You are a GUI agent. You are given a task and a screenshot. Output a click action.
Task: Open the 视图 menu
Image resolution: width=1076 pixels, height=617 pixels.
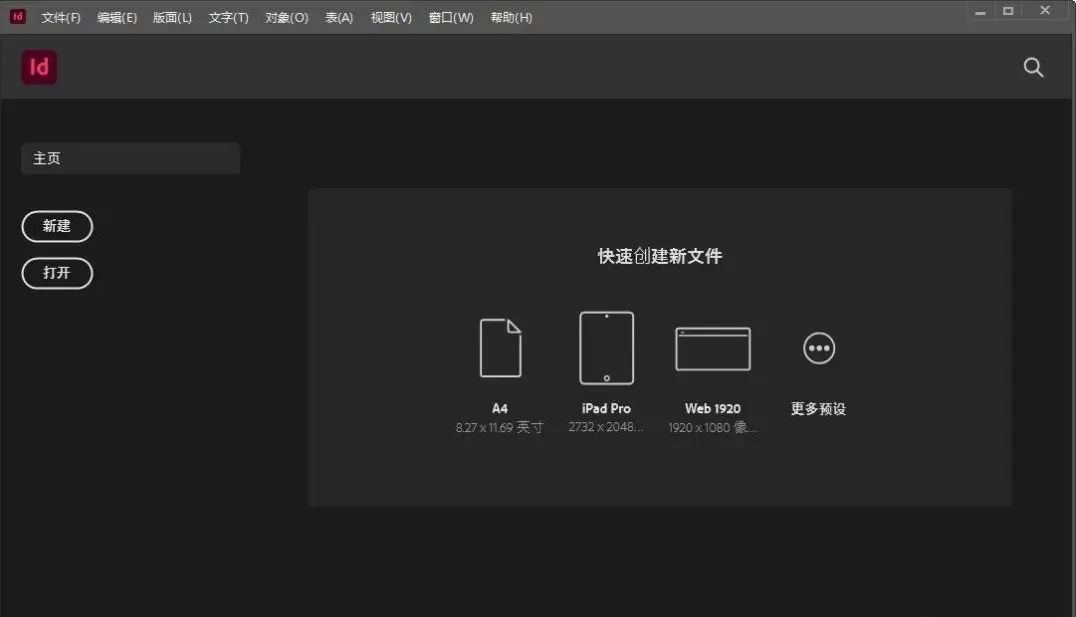394,17
